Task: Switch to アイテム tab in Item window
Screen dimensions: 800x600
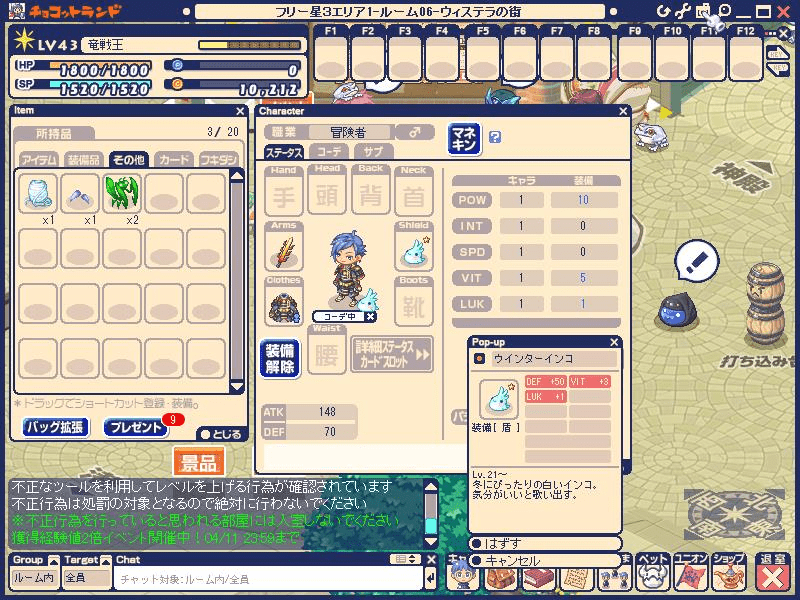Action: pyautogui.click(x=39, y=160)
